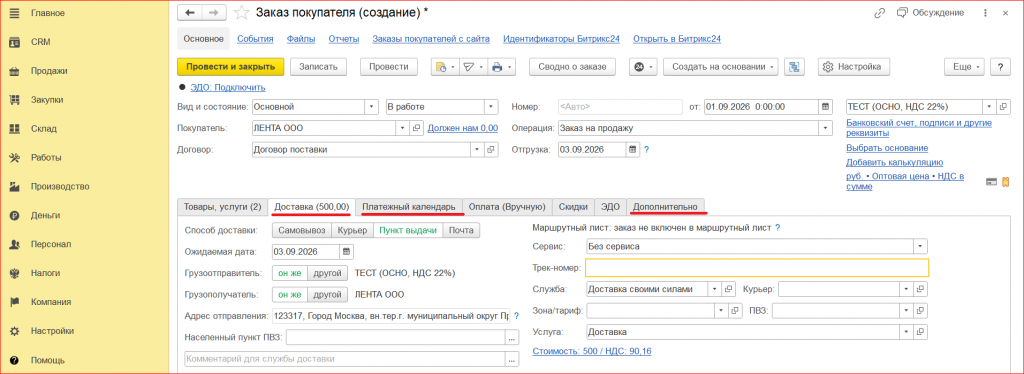Open calendar for Ожидаемая дата
This screenshot has width=1024, height=374.
346,251
